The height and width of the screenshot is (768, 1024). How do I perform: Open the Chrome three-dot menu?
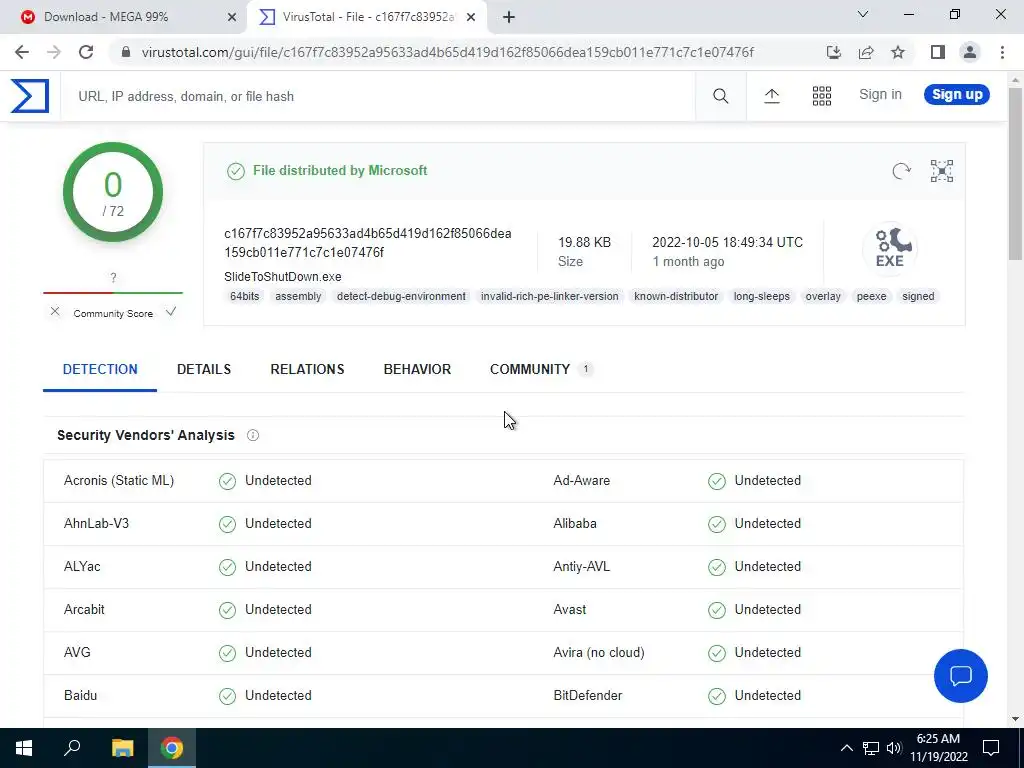pos(1002,52)
